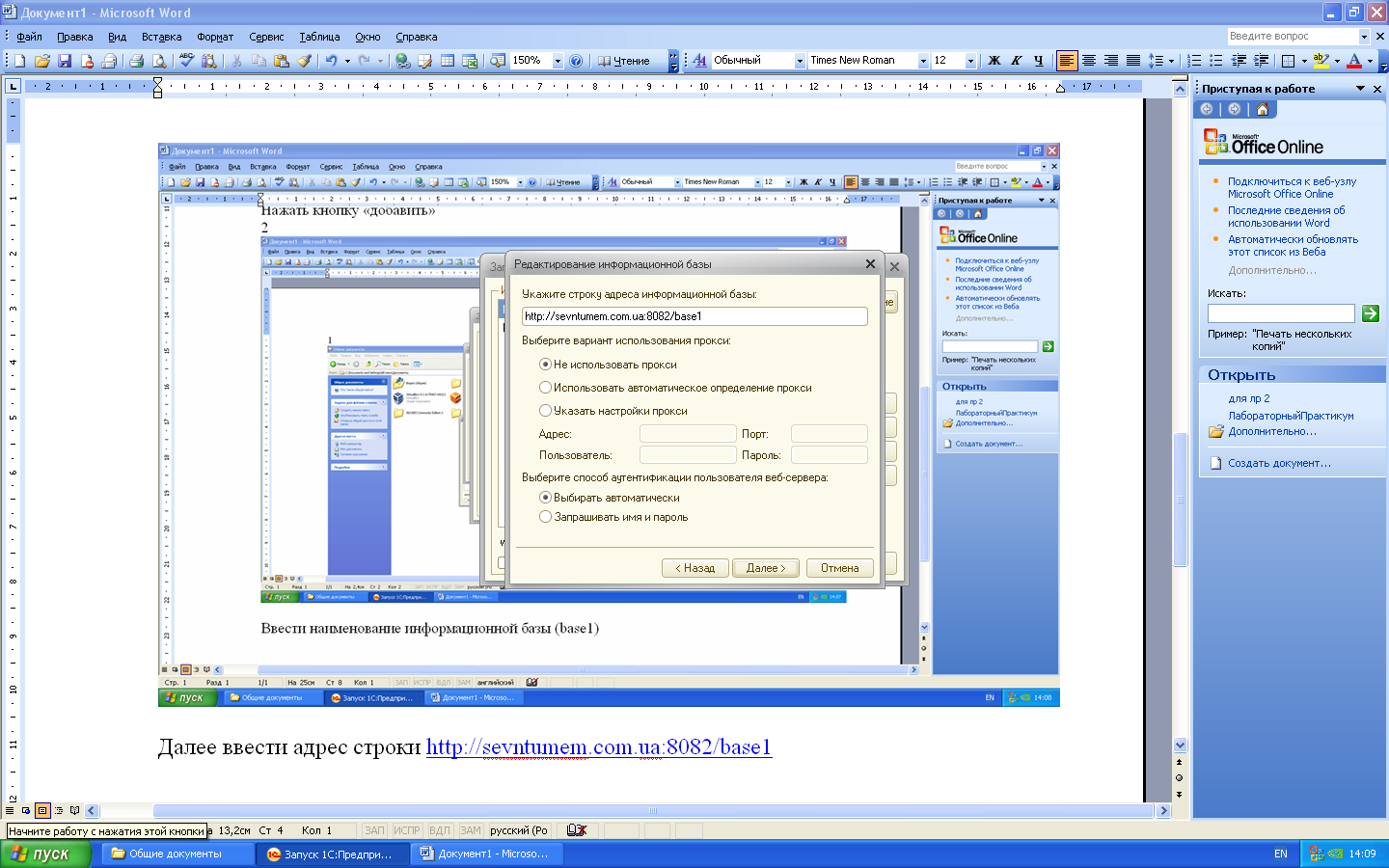Open the 150% zoom dropdown

coord(558,61)
